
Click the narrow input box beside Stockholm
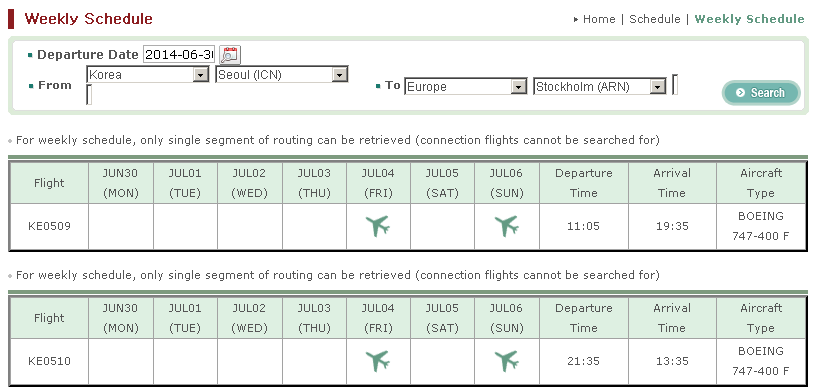[x=675, y=85]
